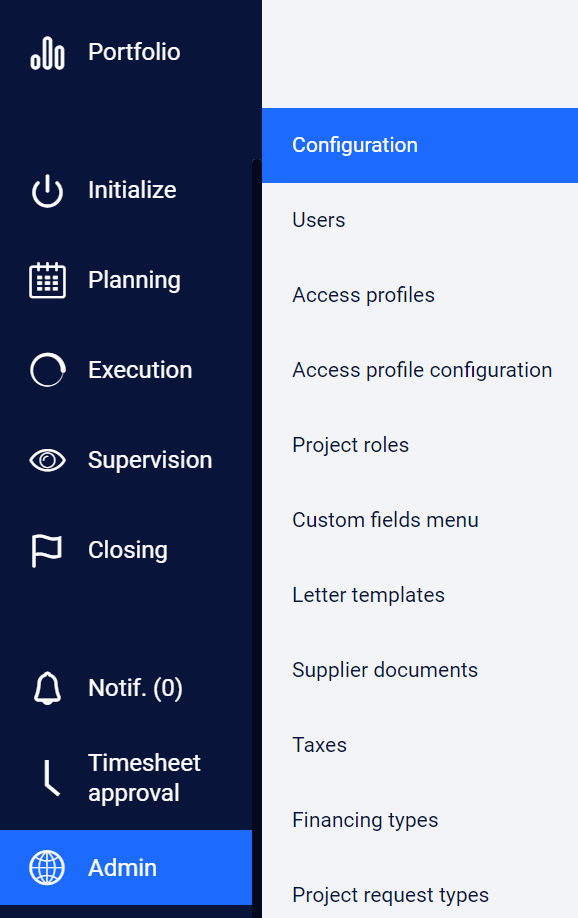
Task: Click the Initialize power icon
Action: coord(47,190)
